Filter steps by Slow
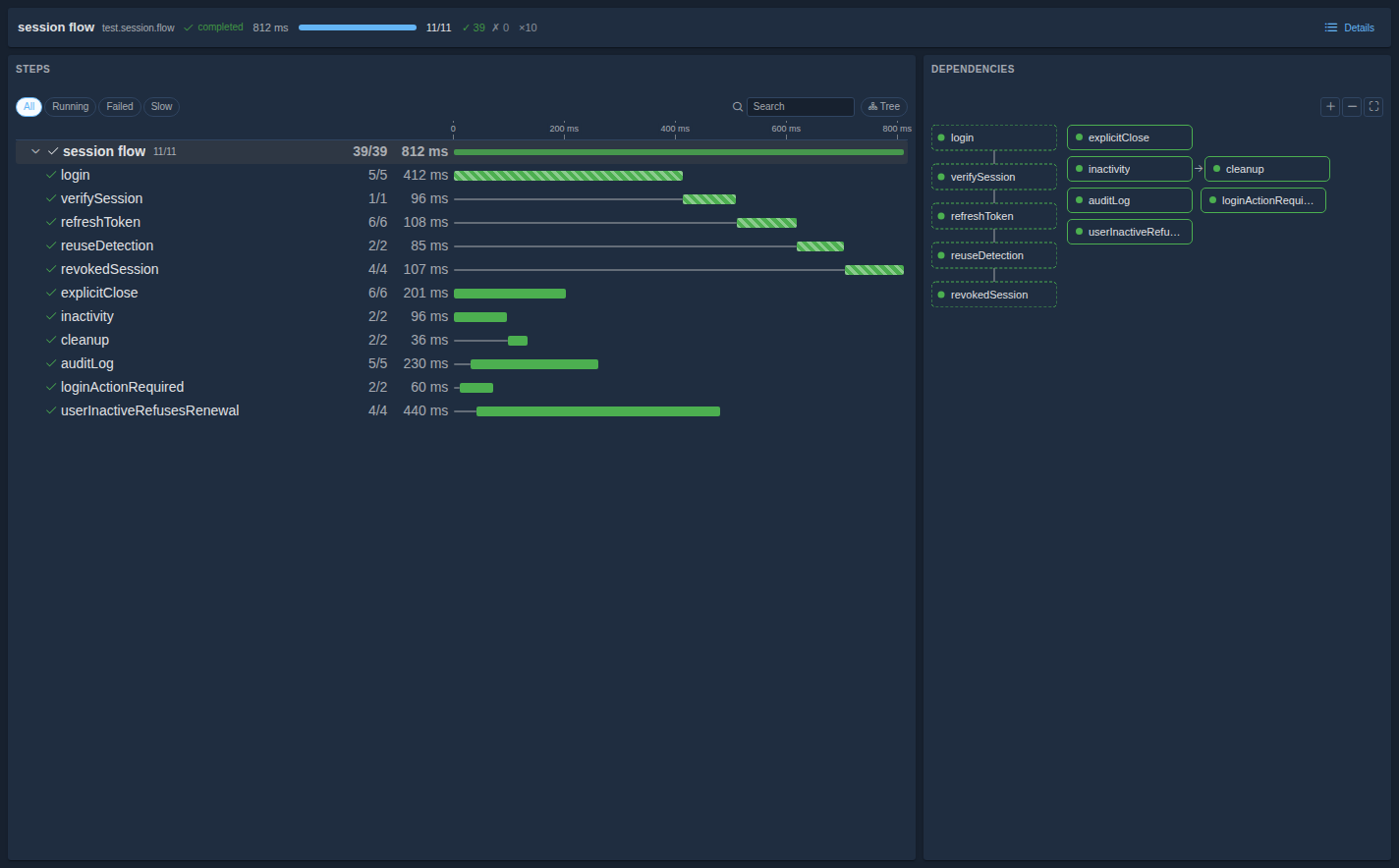The image size is (1399, 868). click(161, 107)
